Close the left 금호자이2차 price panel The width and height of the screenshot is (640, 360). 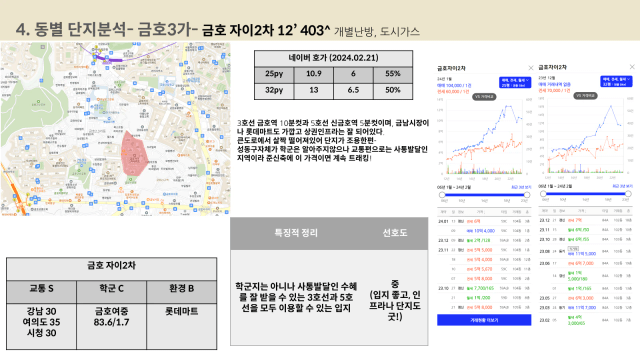[x=531, y=68]
